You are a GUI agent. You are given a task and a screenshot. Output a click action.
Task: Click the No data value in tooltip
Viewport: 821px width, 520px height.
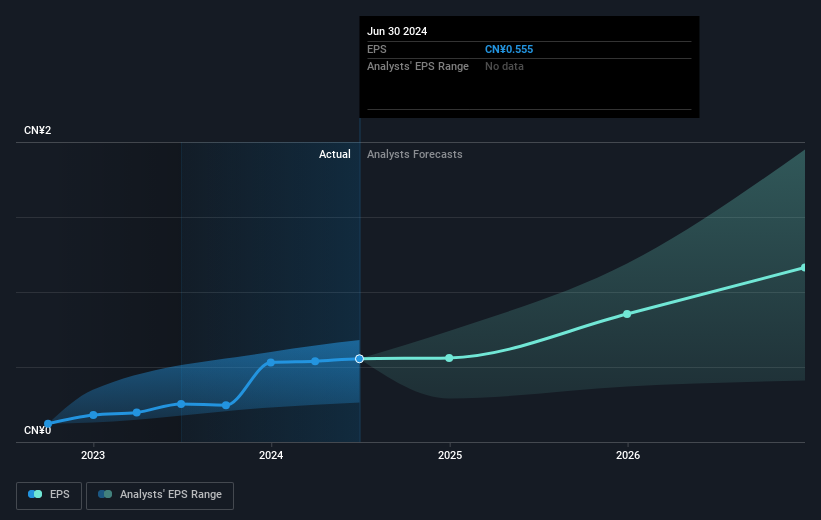pyautogui.click(x=504, y=67)
